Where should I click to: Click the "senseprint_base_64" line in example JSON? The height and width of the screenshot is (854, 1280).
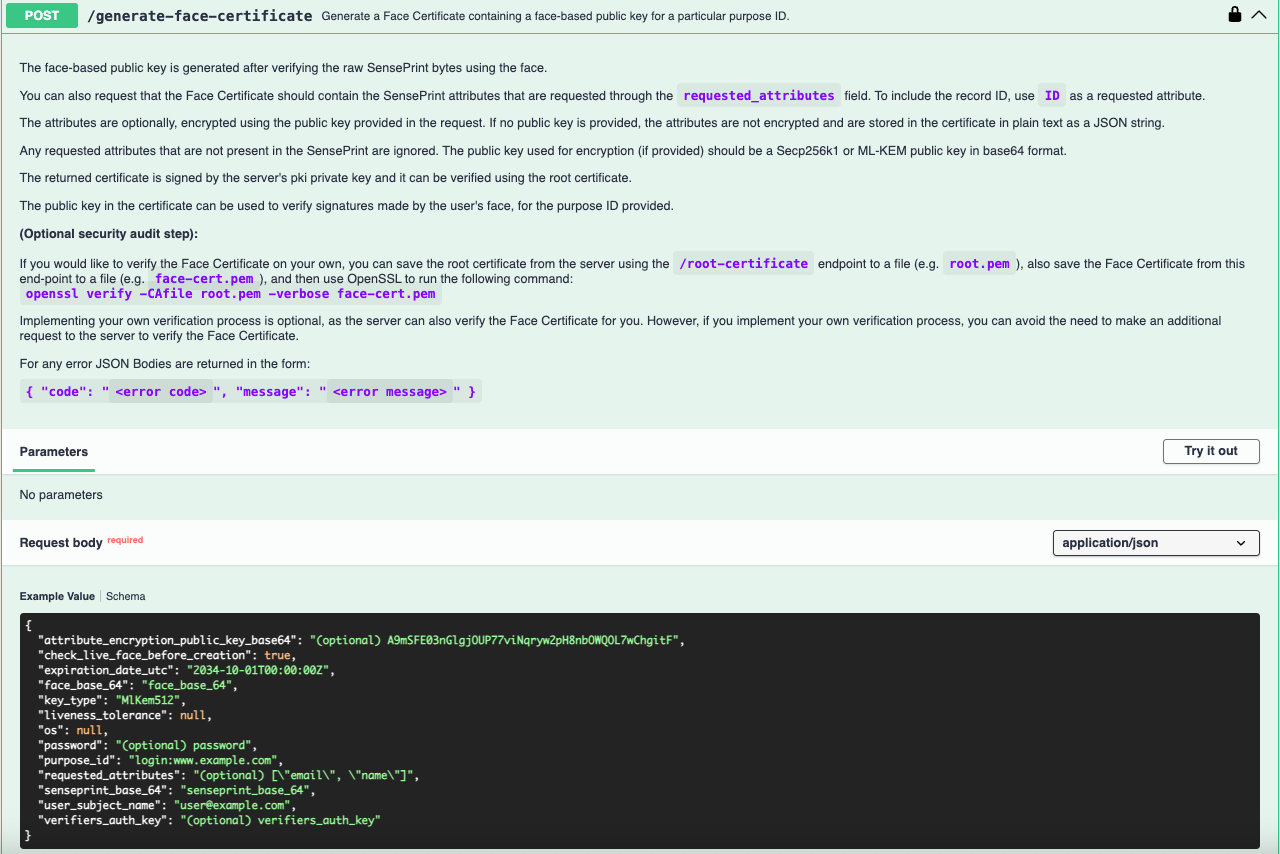(x=176, y=790)
